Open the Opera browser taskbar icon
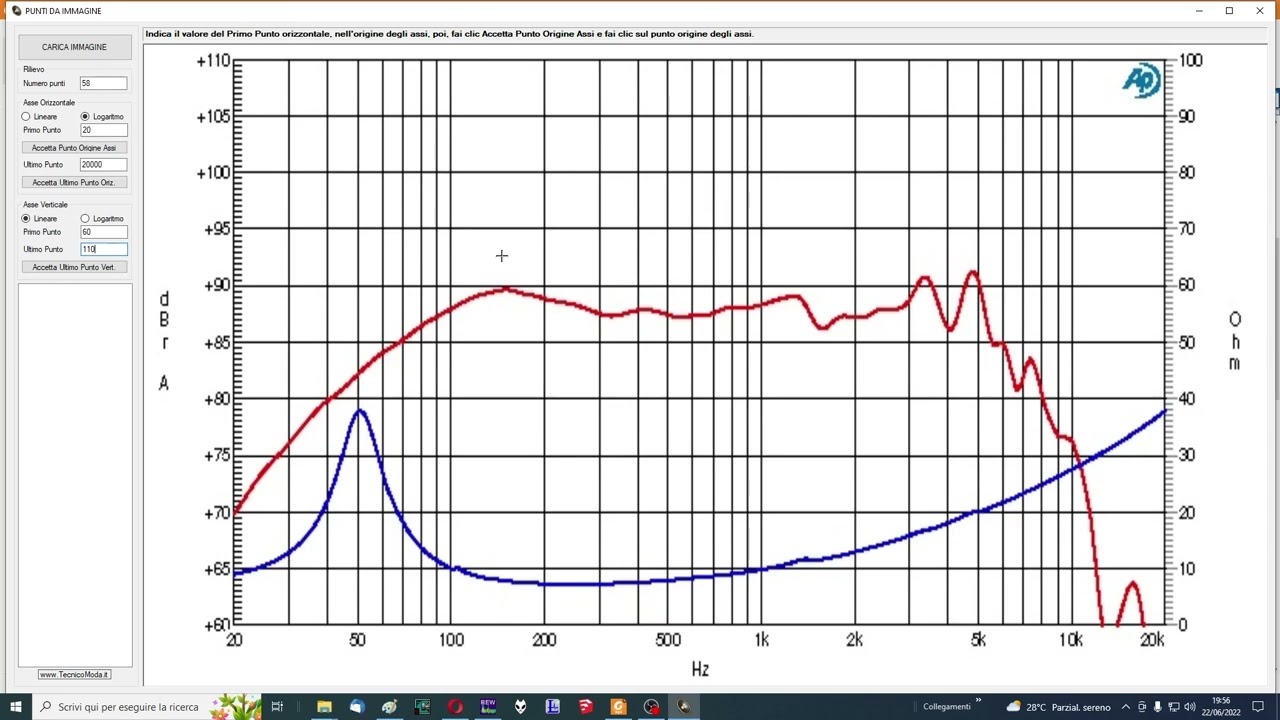 [455, 707]
